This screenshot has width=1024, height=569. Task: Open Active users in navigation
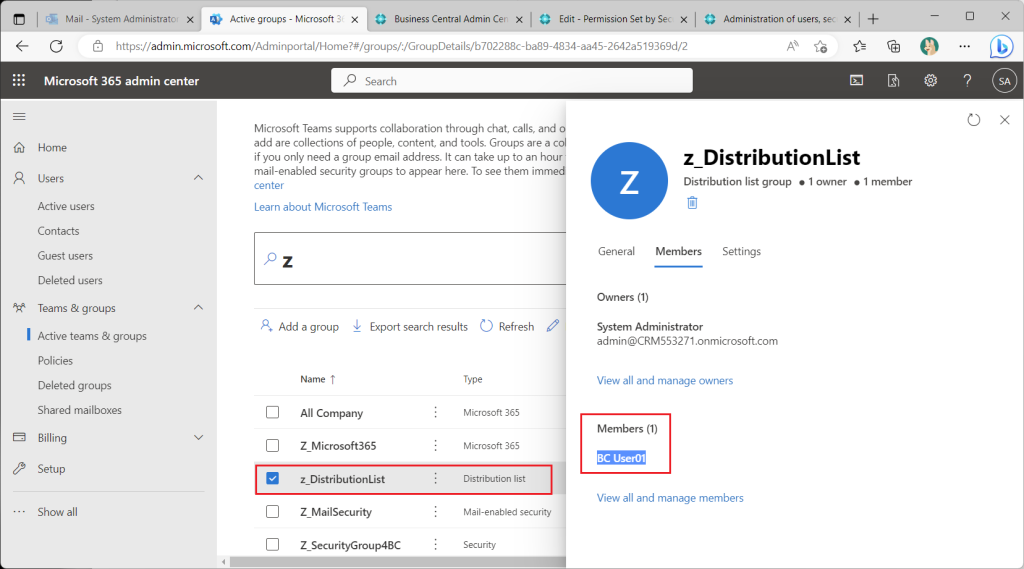(x=66, y=206)
